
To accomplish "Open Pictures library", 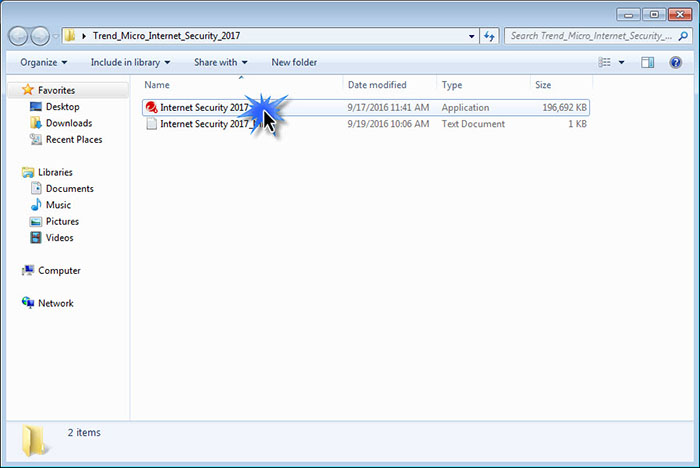I will coord(62,221).
